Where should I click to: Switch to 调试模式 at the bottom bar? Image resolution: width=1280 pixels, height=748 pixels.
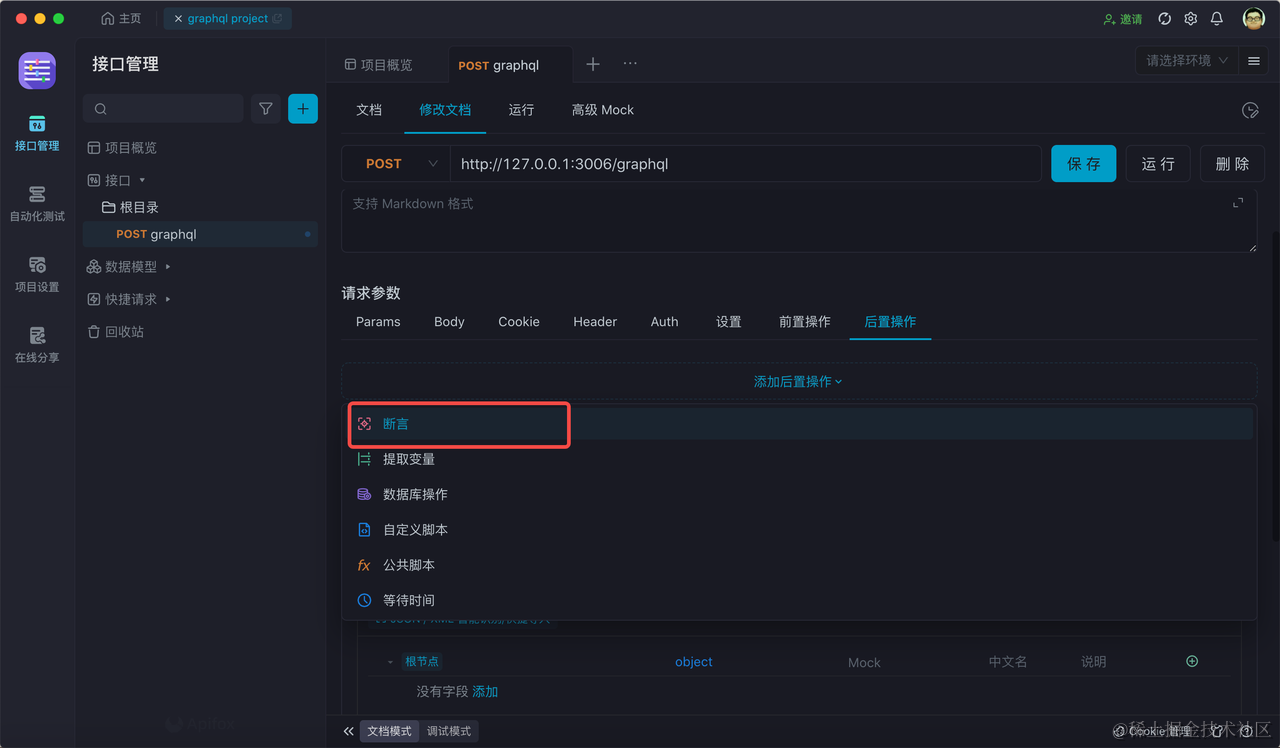tap(448, 730)
